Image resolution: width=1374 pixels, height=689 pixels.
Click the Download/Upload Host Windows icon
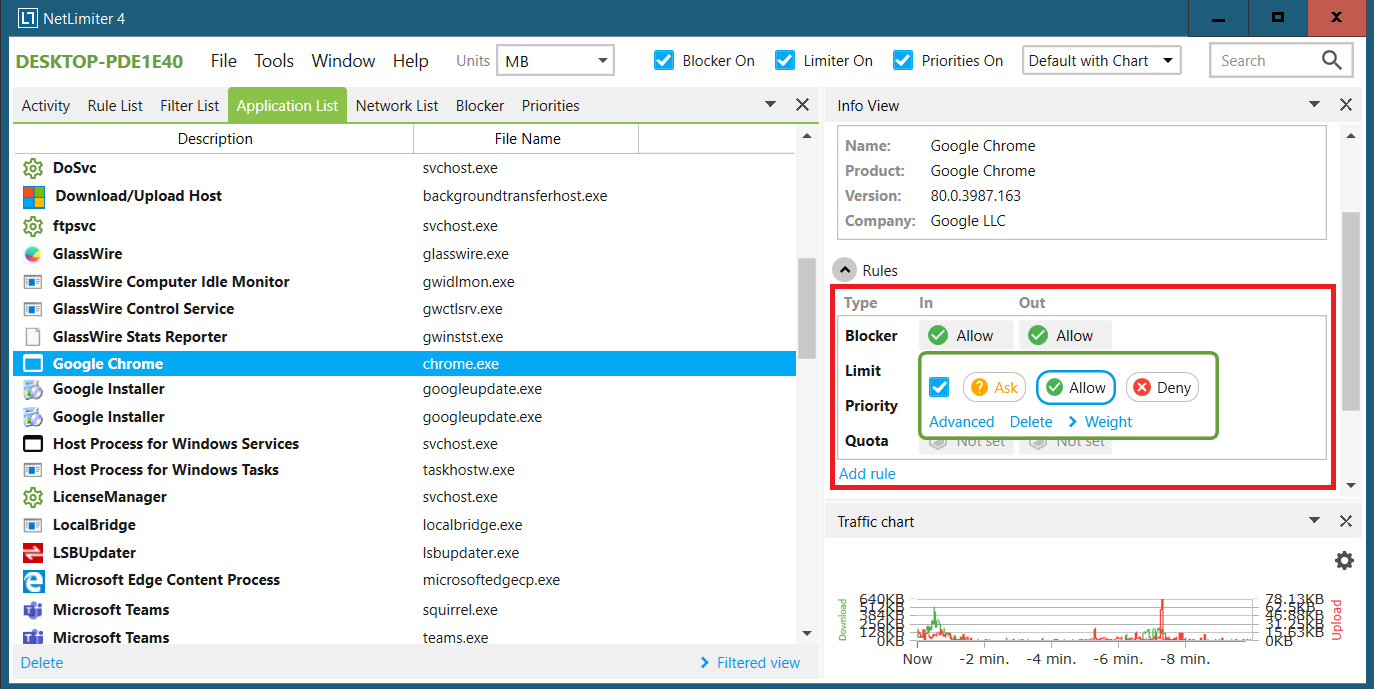coord(34,196)
